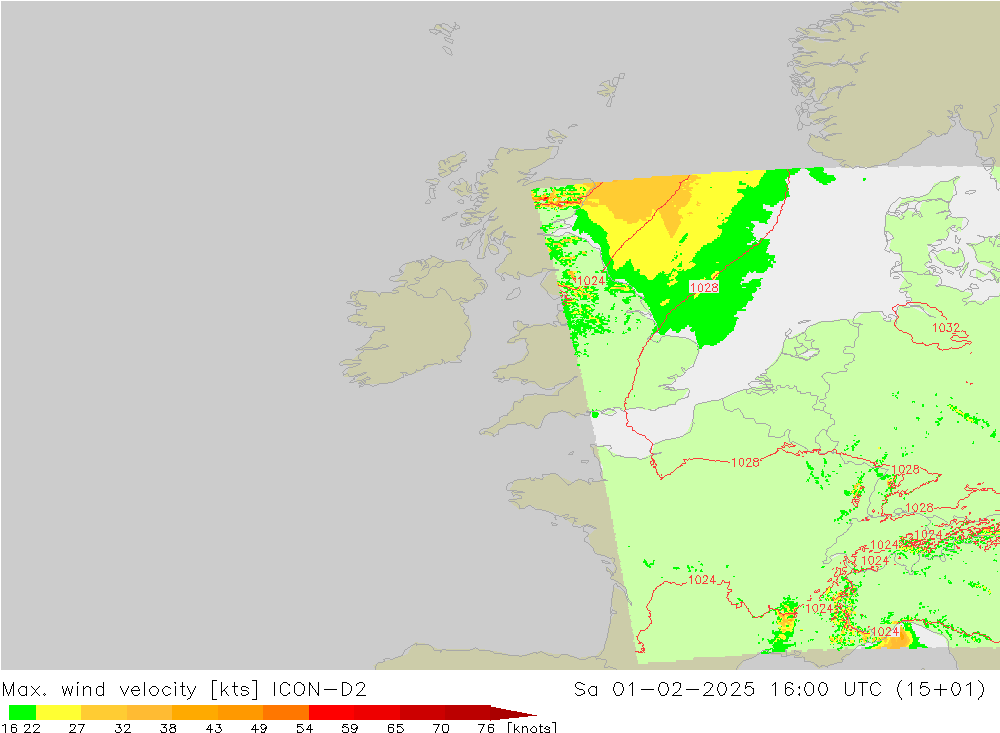1000x733 pixels.
Task: Click the 1024 isobar label over southern France
Action: tap(702, 579)
